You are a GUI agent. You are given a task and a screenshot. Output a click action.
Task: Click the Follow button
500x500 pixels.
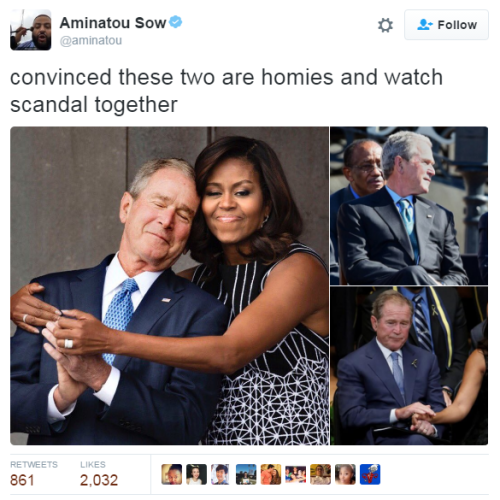[x=446, y=25]
